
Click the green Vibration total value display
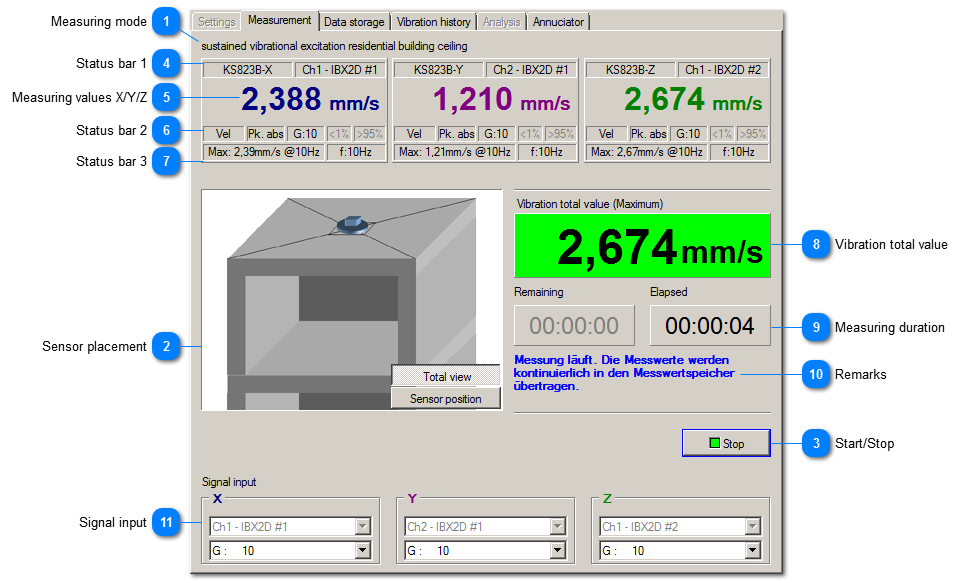(x=642, y=245)
